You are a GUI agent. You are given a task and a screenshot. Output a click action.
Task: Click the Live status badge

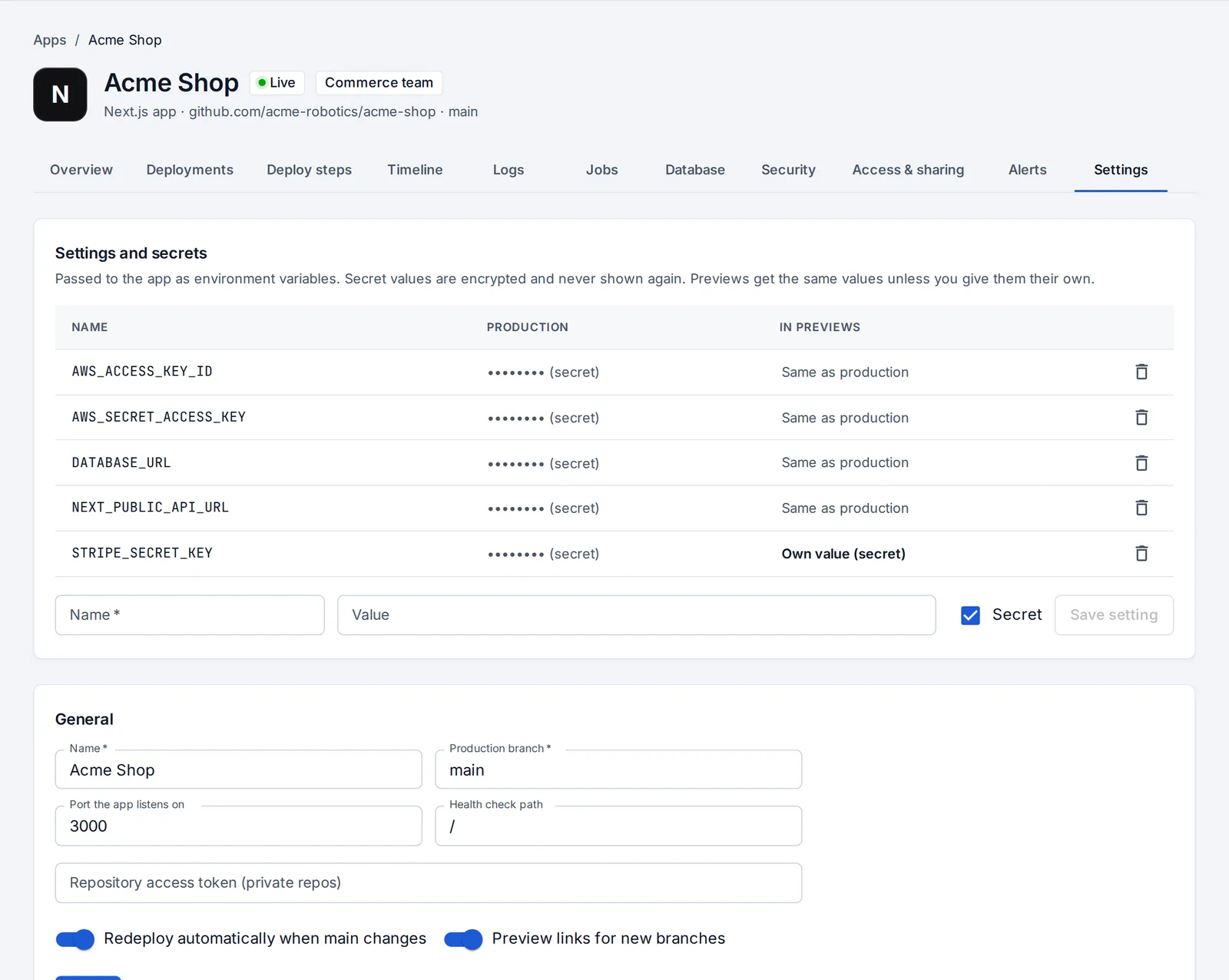tap(277, 82)
